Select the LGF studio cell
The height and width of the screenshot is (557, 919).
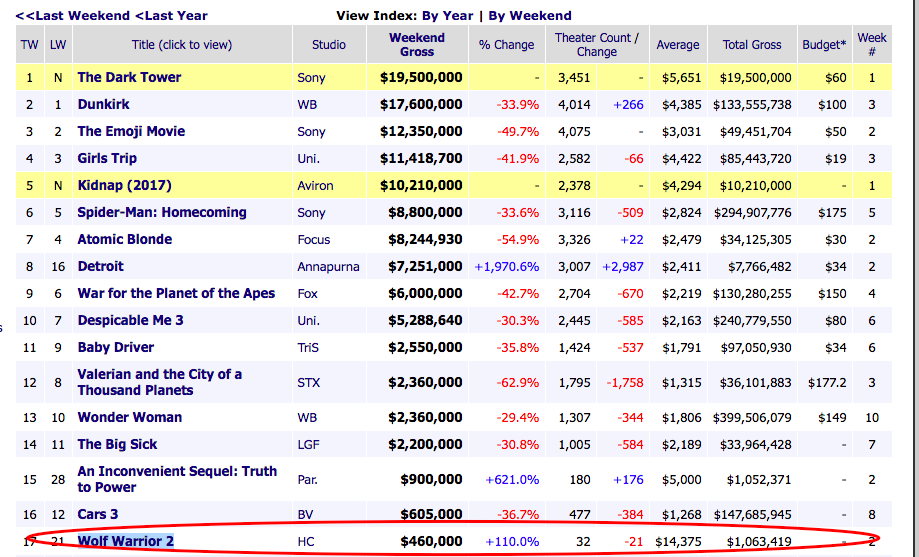(x=308, y=445)
